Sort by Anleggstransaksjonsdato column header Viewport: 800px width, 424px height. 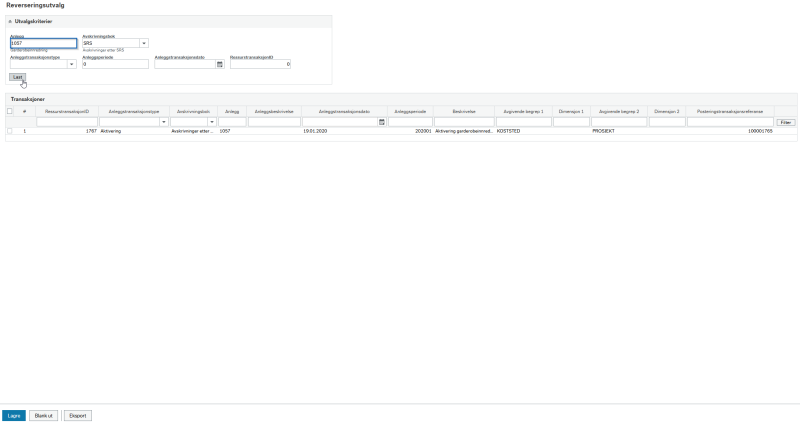[x=344, y=111]
